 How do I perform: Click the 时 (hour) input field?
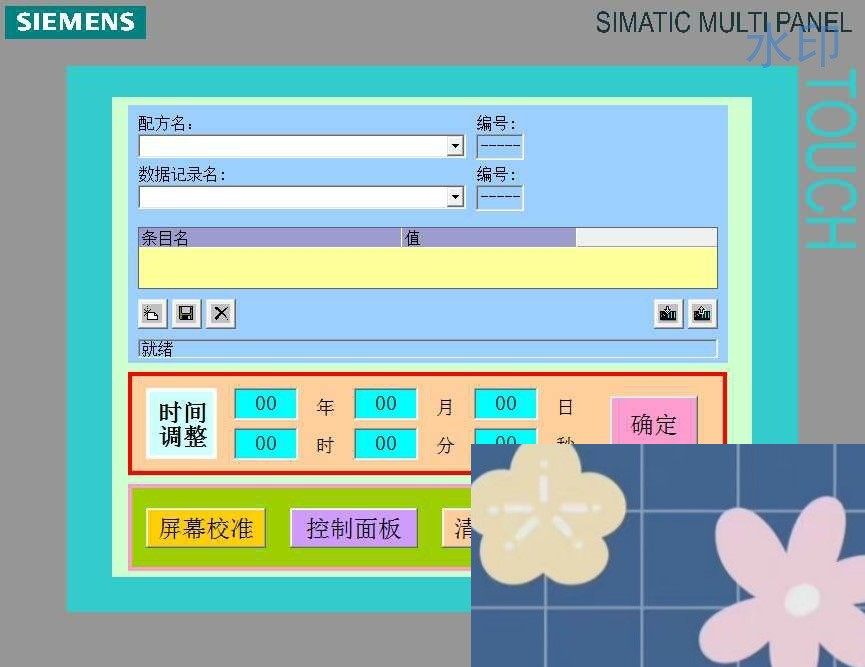pos(266,444)
